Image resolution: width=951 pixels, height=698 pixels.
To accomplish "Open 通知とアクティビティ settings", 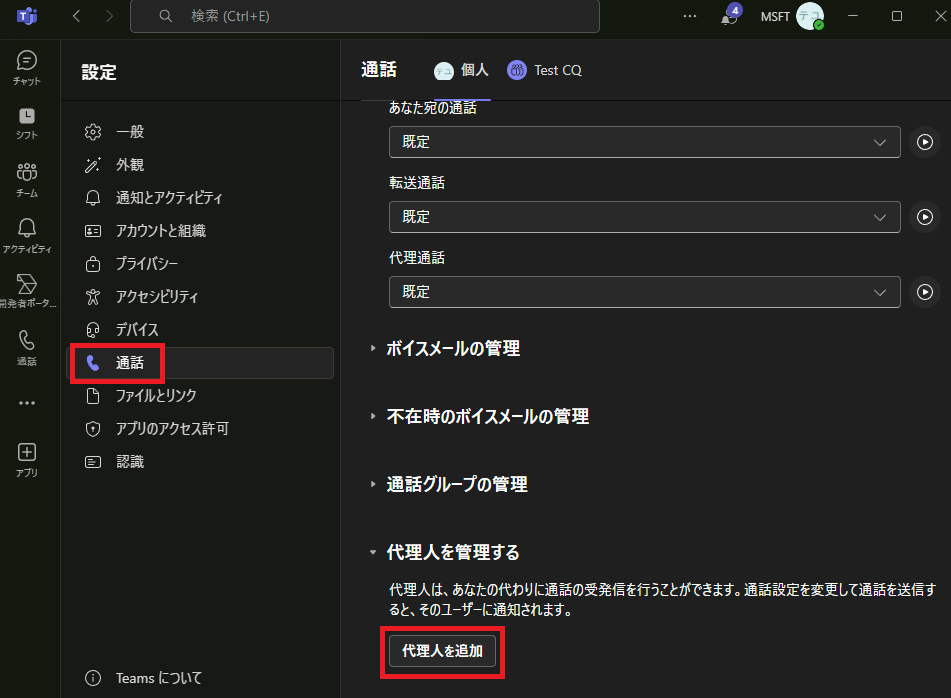I will (200, 198).
